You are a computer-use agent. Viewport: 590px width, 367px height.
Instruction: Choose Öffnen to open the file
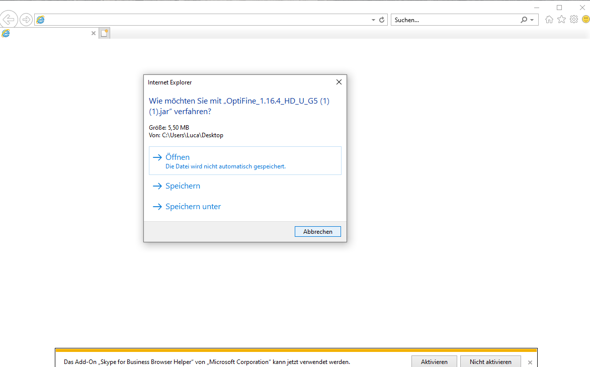pos(245,161)
